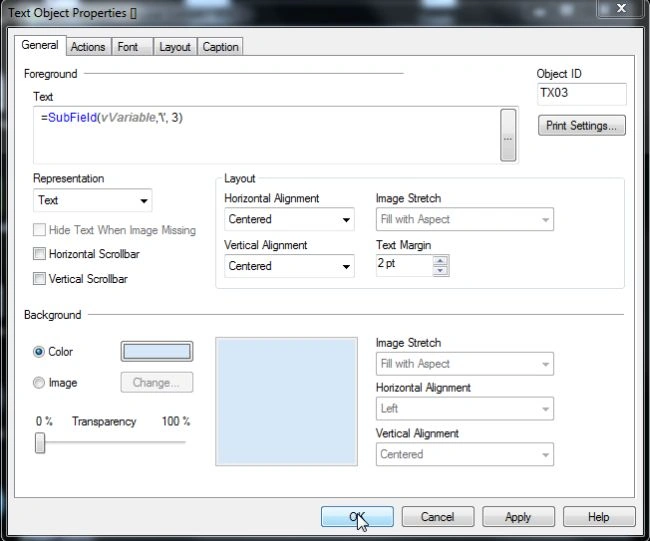Open the Layout tab
This screenshot has width=650, height=541.
click(x=175, y=47)
